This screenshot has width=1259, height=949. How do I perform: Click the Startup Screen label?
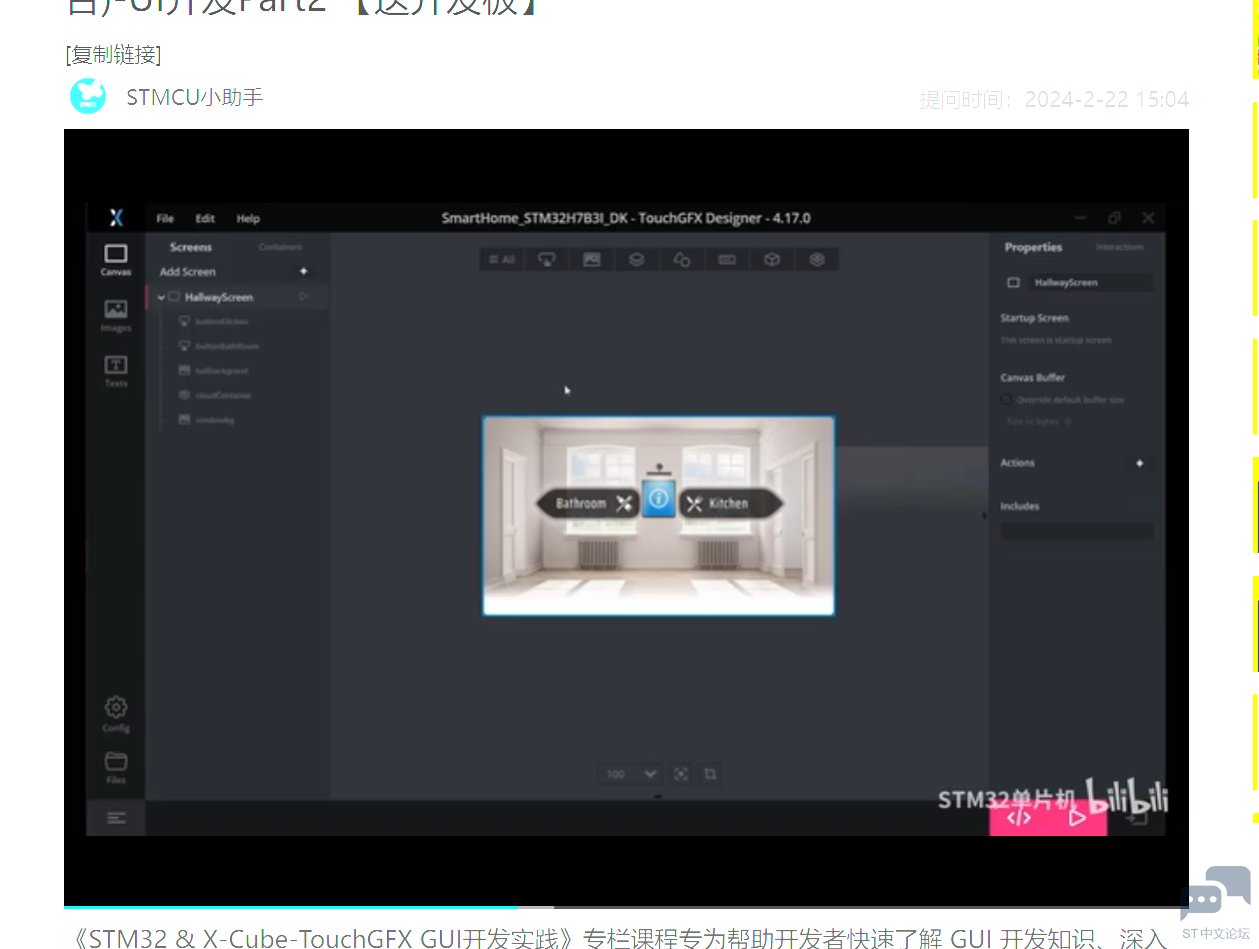coord(1034,318)
